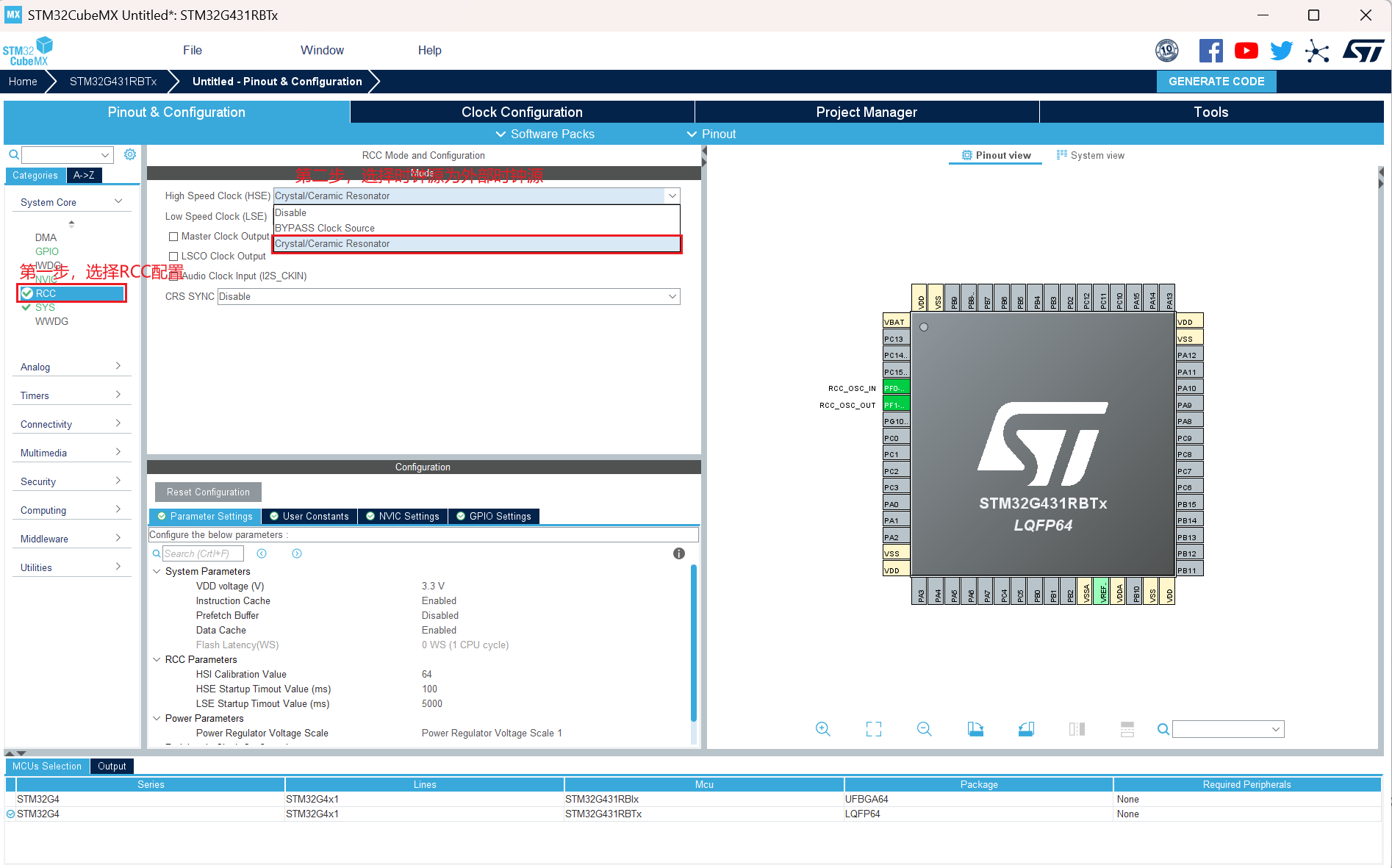The image size is (1392, 868).
Task: Open the Output tab at bottom
Action: point(112,766)
